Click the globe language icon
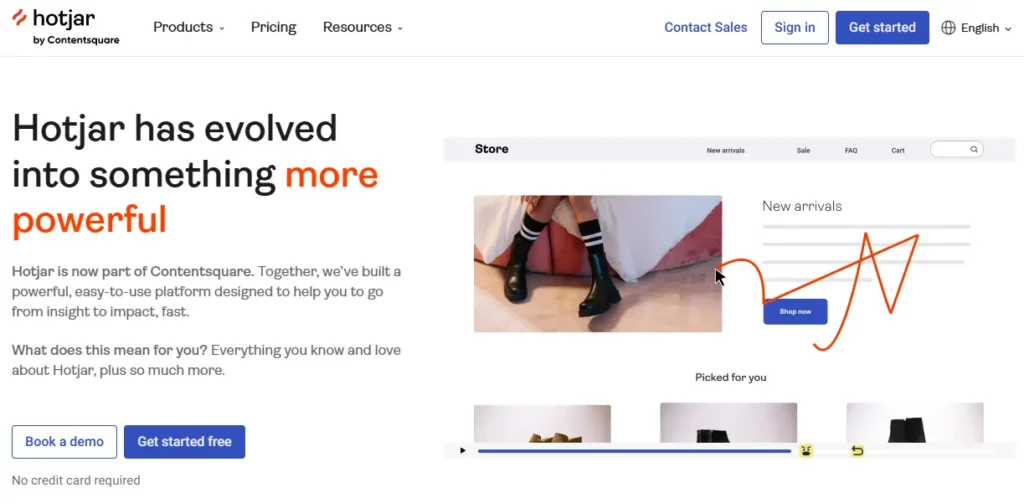 coord(948,28)
